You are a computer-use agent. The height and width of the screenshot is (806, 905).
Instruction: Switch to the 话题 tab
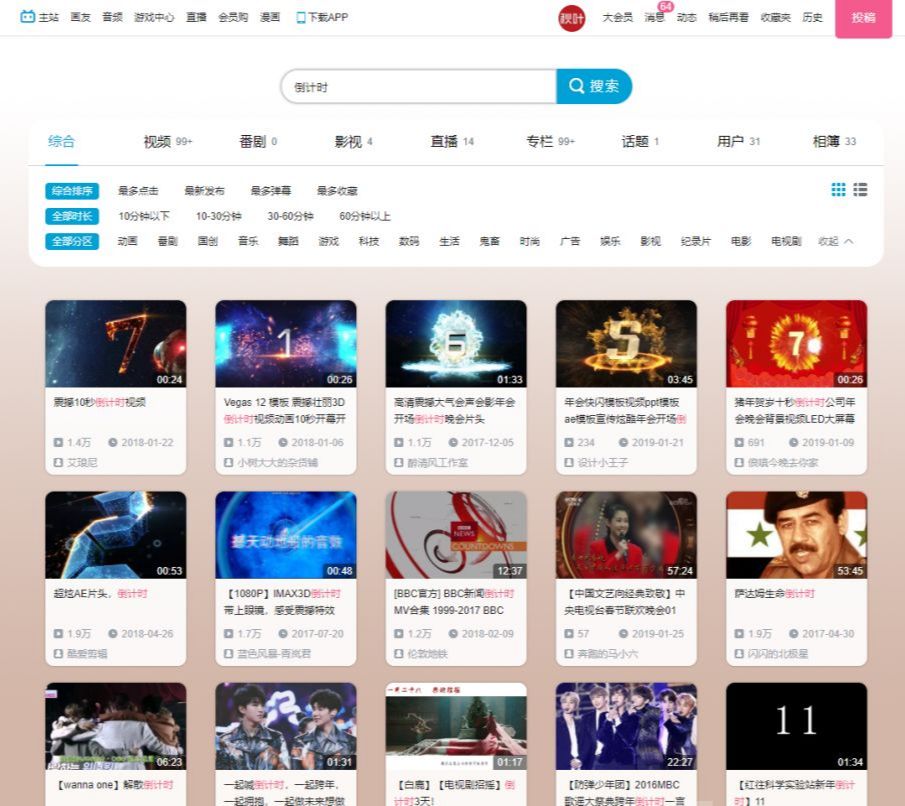pyautogui.click(x=640, y=141)
